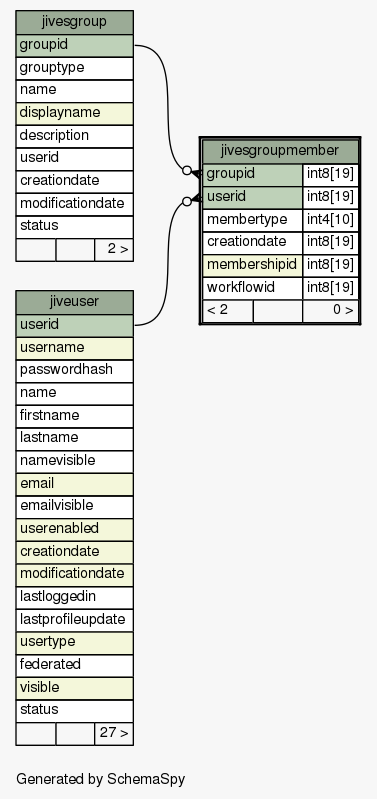Click the '< 2' parents count in jivesgroupmember

pyautogui.click(x=227, y=311)
